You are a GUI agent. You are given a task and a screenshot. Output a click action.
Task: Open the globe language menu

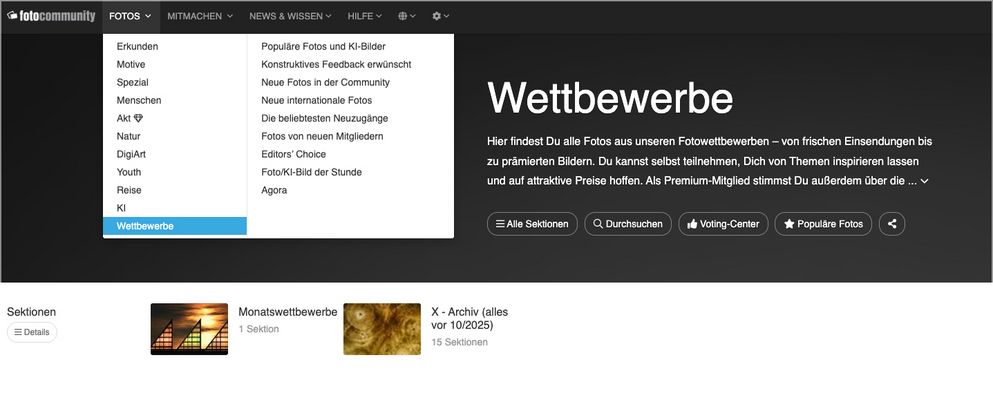point(407,16)
